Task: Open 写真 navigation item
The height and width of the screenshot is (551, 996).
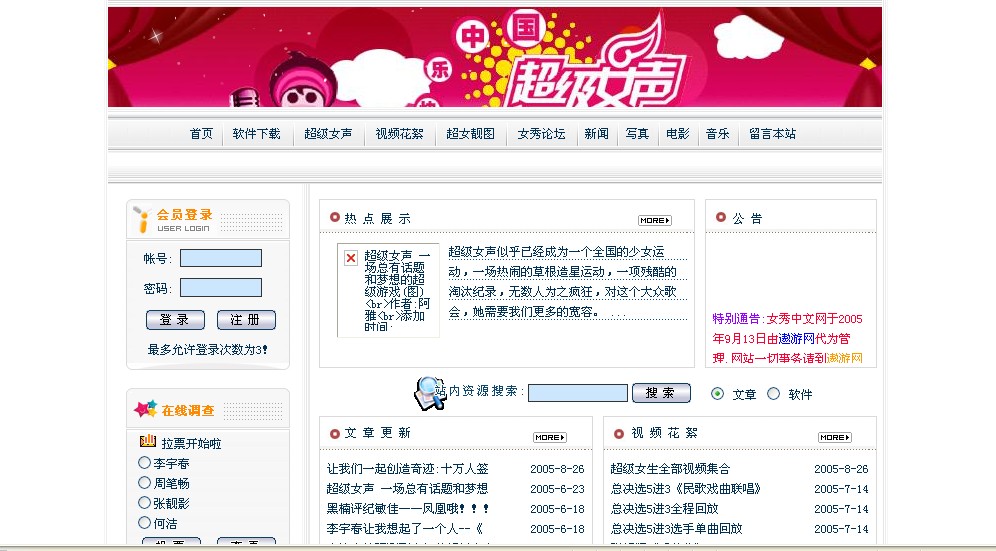Action: tap(637, 133)
